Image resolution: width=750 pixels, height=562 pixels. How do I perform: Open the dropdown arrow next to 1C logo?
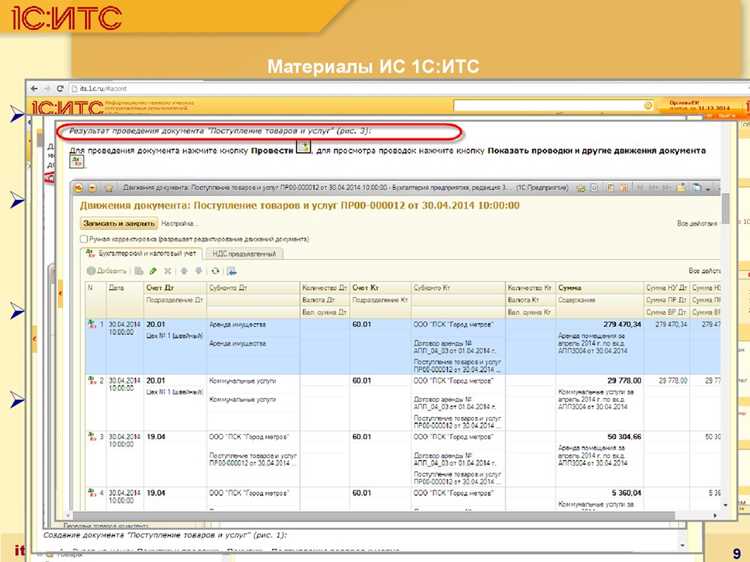(92, 188)
